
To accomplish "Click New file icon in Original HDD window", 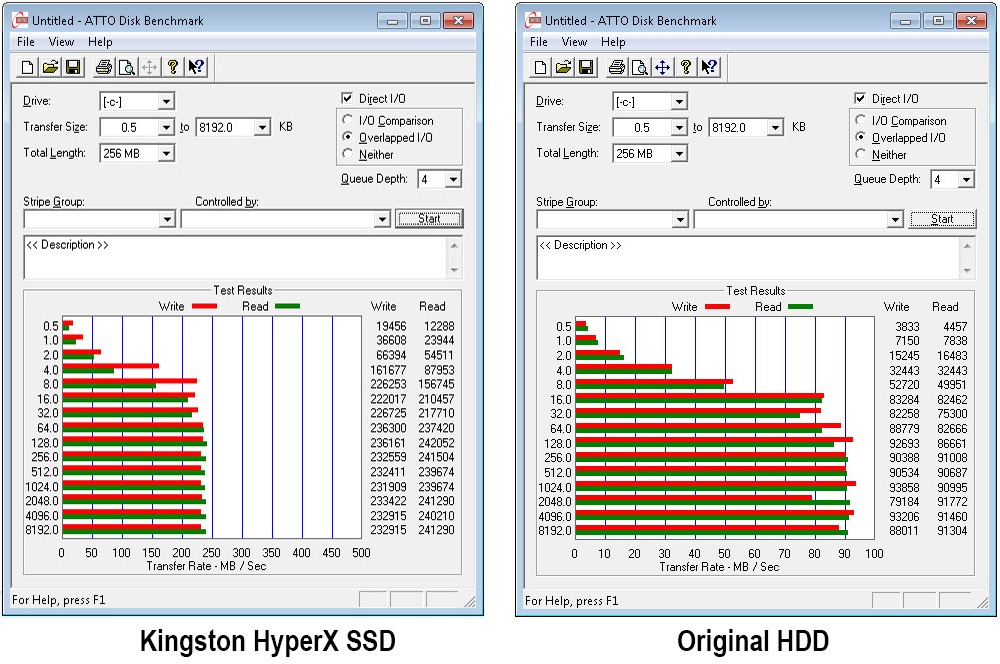I will tap(540, 67).
